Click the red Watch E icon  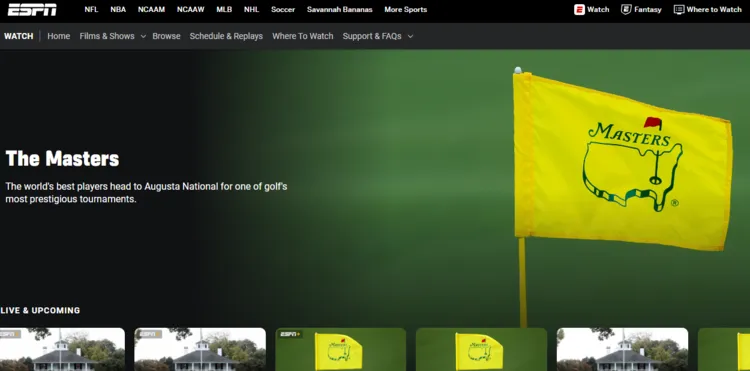(579, 10)
